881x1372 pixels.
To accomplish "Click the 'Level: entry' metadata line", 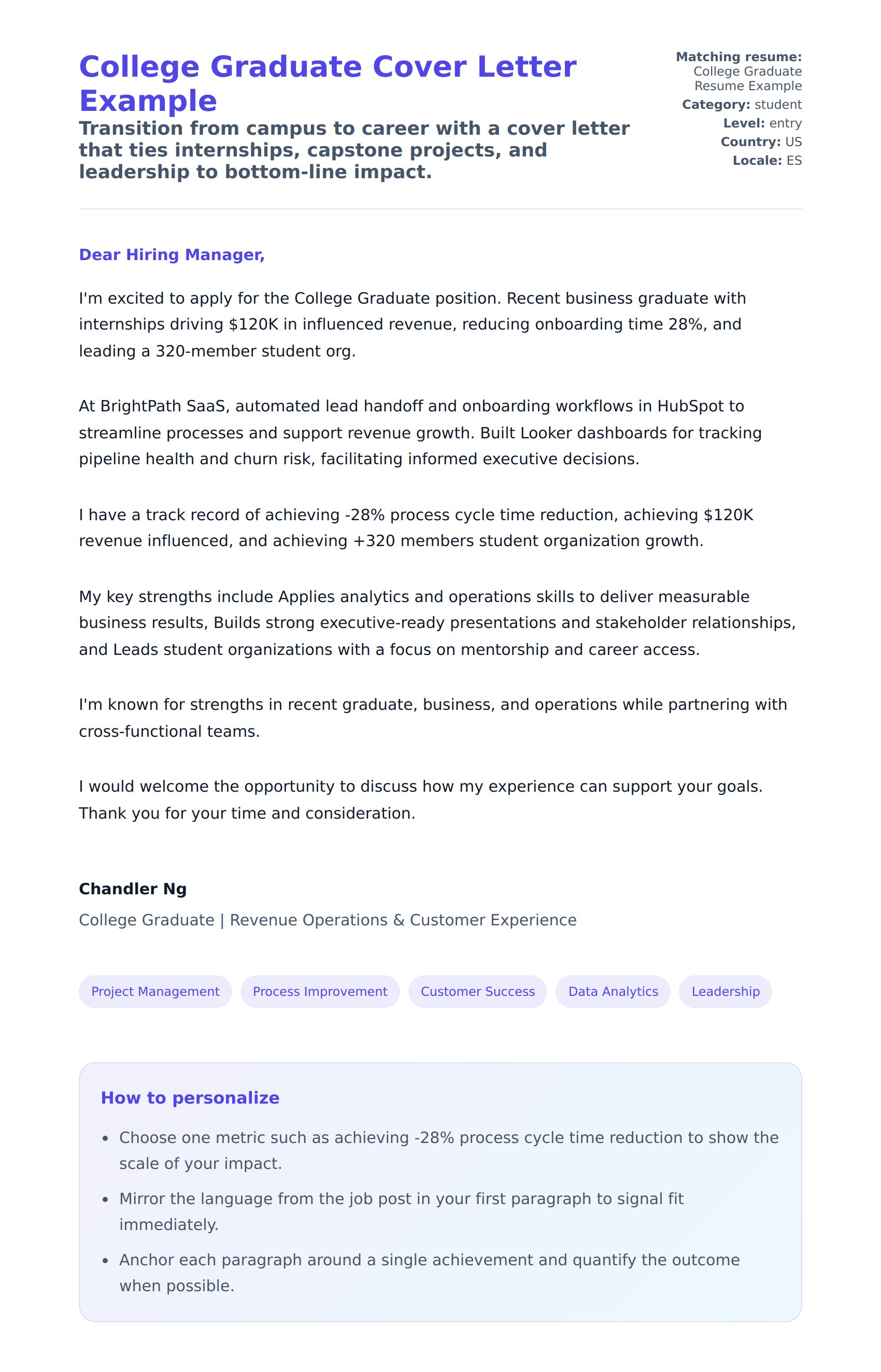I will coord(762,123).
